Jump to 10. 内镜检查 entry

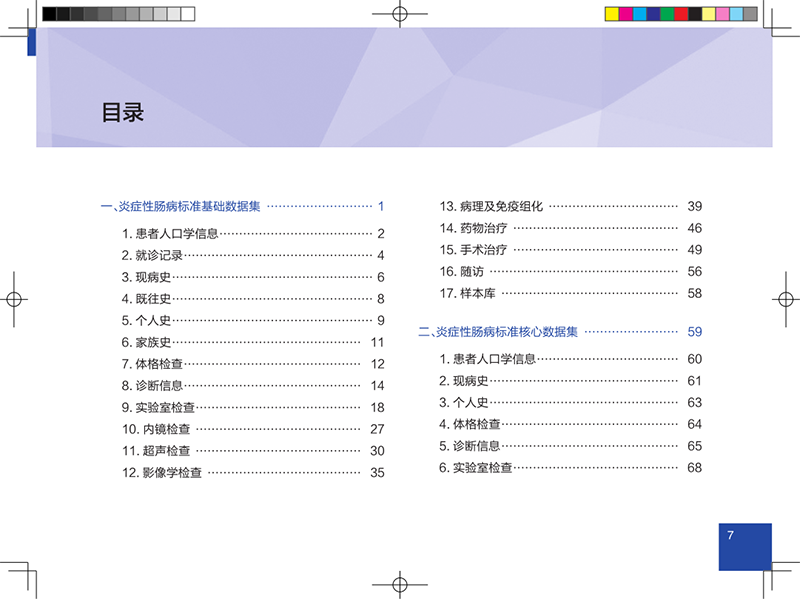pos(253,429)
